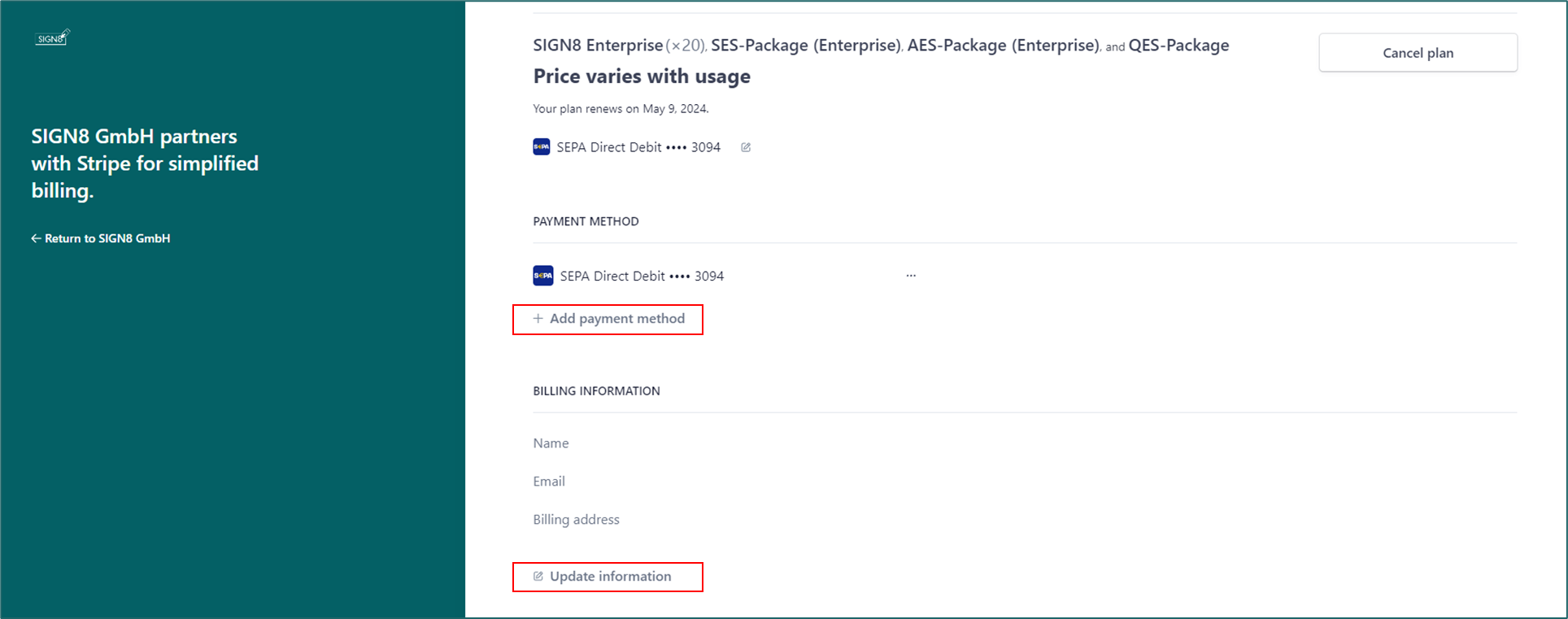Viewport: 1568px width, 619px height.
Task: Open the three-dot menu for the SEPA payment method
Action: pyautogui.click(x=911, y=276)
